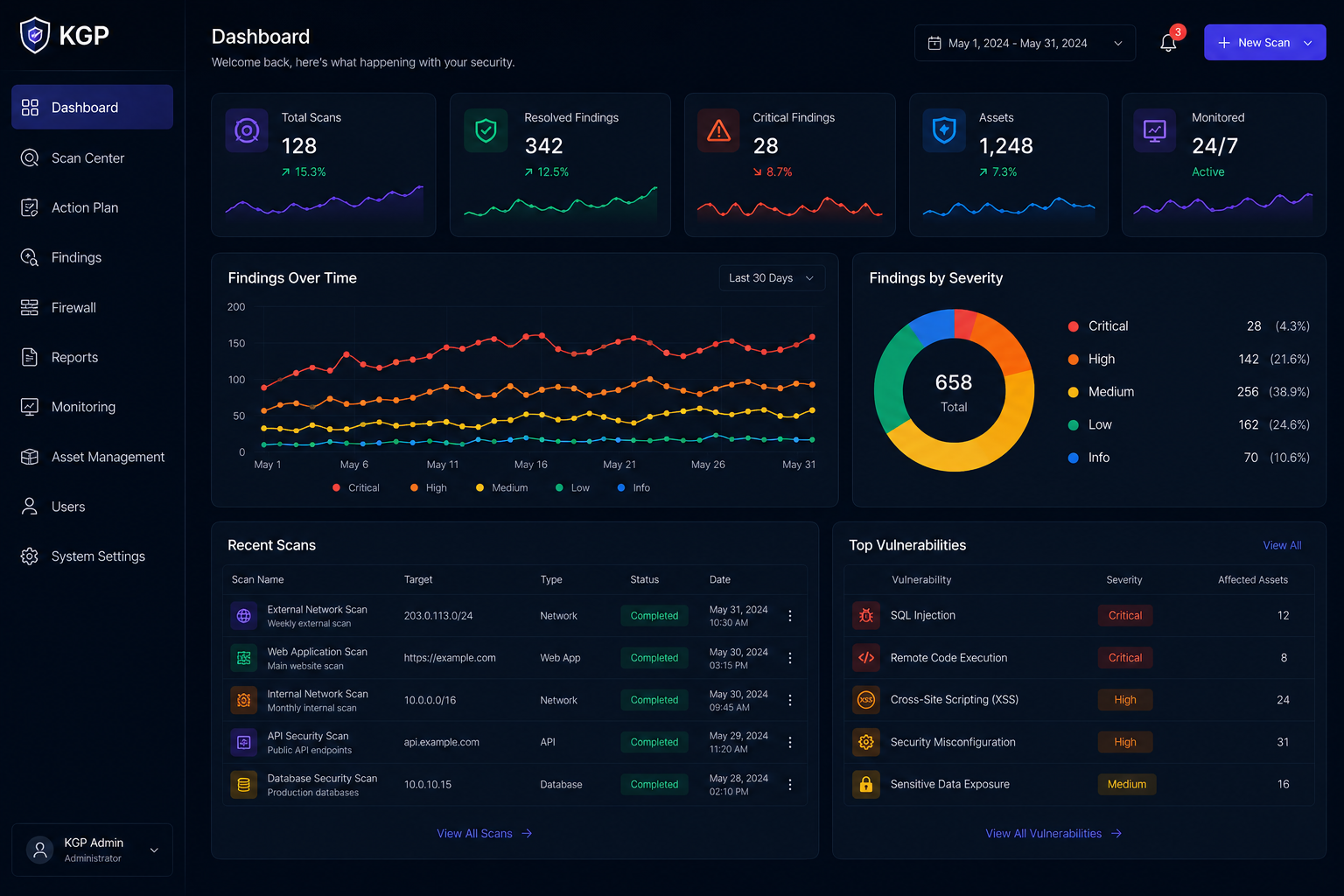Click the Remote Code Execution code icon
This screenshot has height=896, width=1344.
coord(866,658)
